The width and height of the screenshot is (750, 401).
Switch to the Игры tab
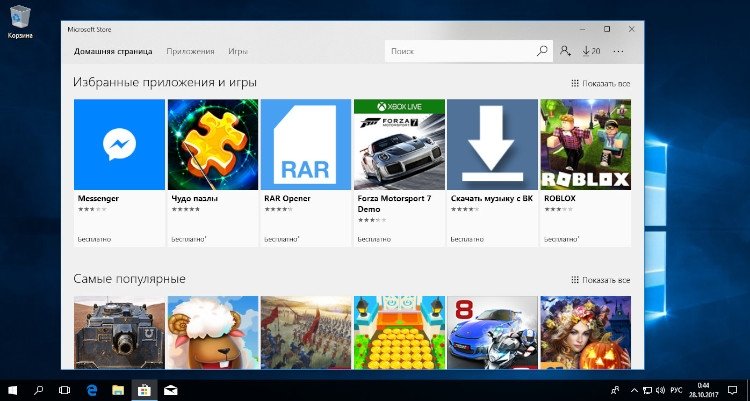point(238,51)
